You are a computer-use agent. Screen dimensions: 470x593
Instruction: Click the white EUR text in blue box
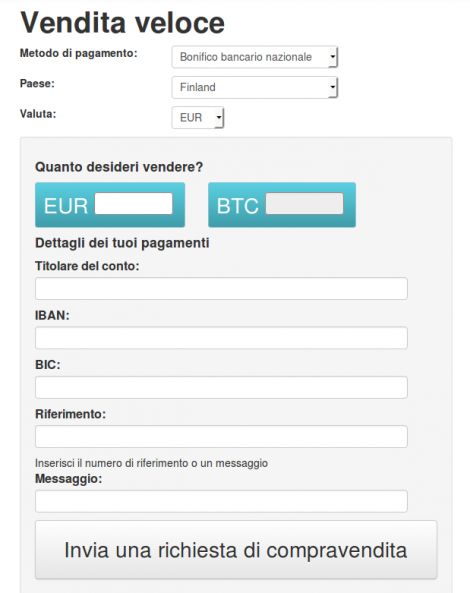pyautogui.click(x=66, y=206)
